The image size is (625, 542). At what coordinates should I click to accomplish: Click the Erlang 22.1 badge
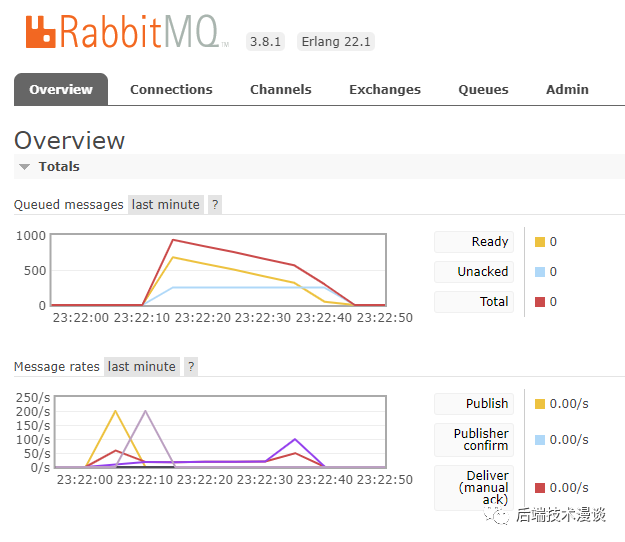pyautogui.click(x=336, y=41)
